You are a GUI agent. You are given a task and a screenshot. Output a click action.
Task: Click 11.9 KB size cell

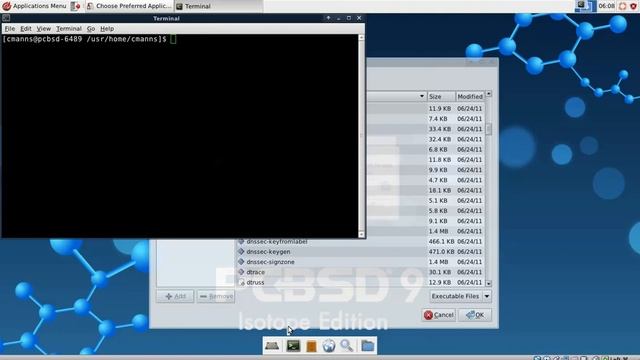point(440,109)
